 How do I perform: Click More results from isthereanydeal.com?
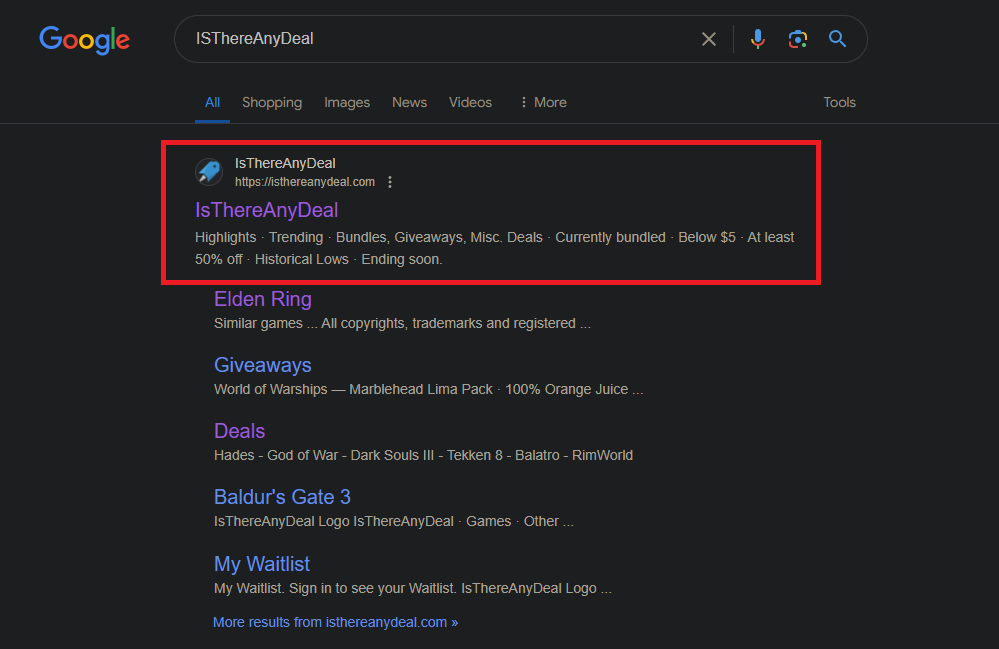(335, 622)
